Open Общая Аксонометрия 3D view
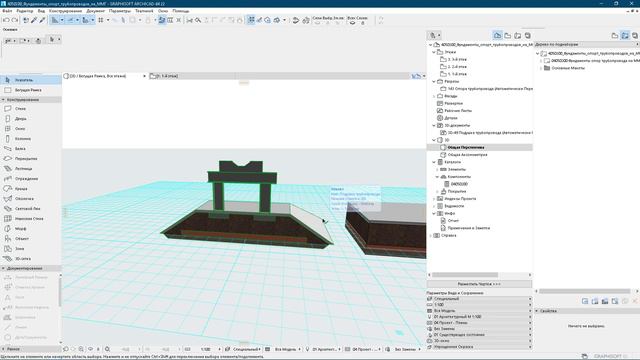640x360 pixels. pos(467,155)
